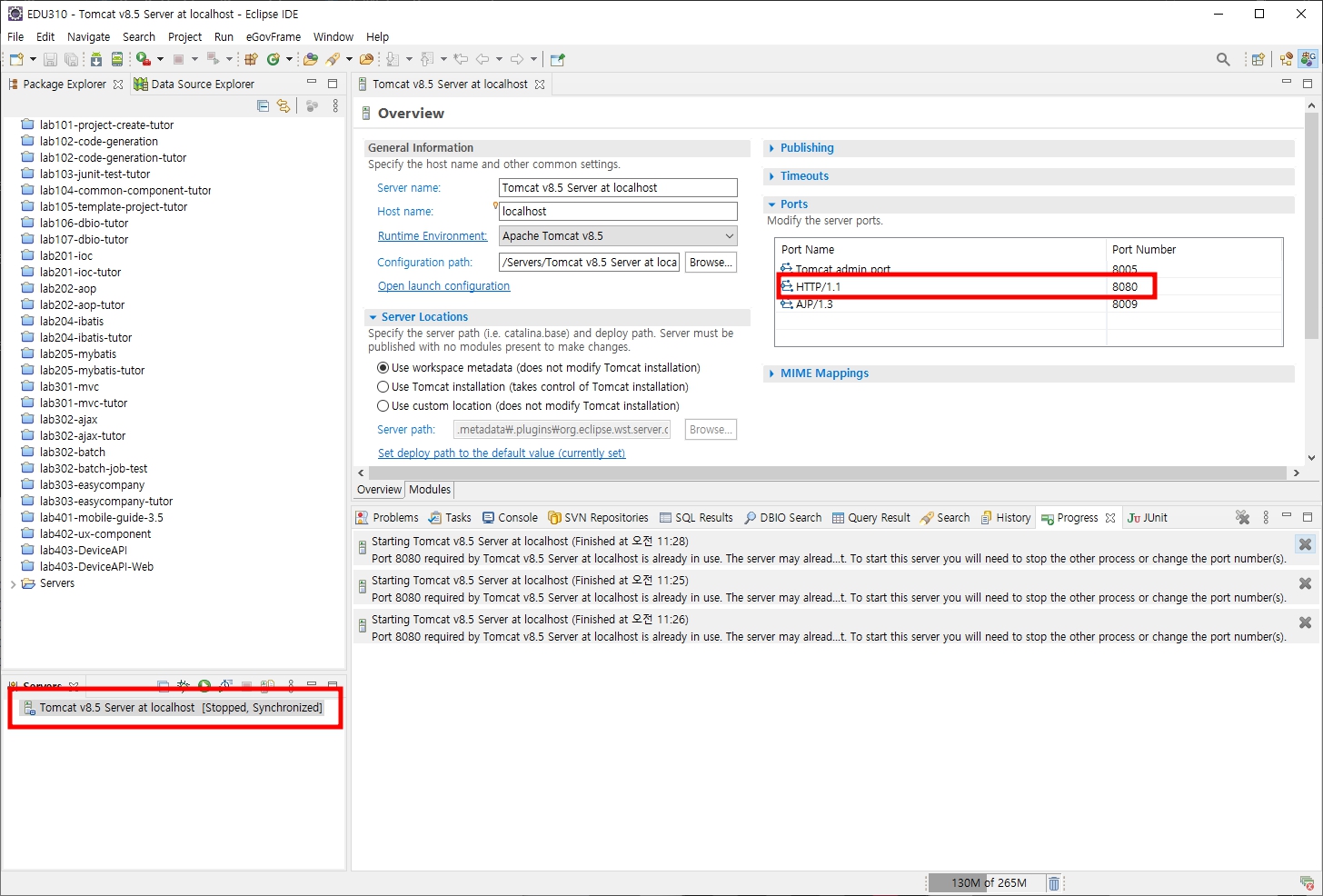Open the File menu
The image size is (1323, 896).
(15, 36)
